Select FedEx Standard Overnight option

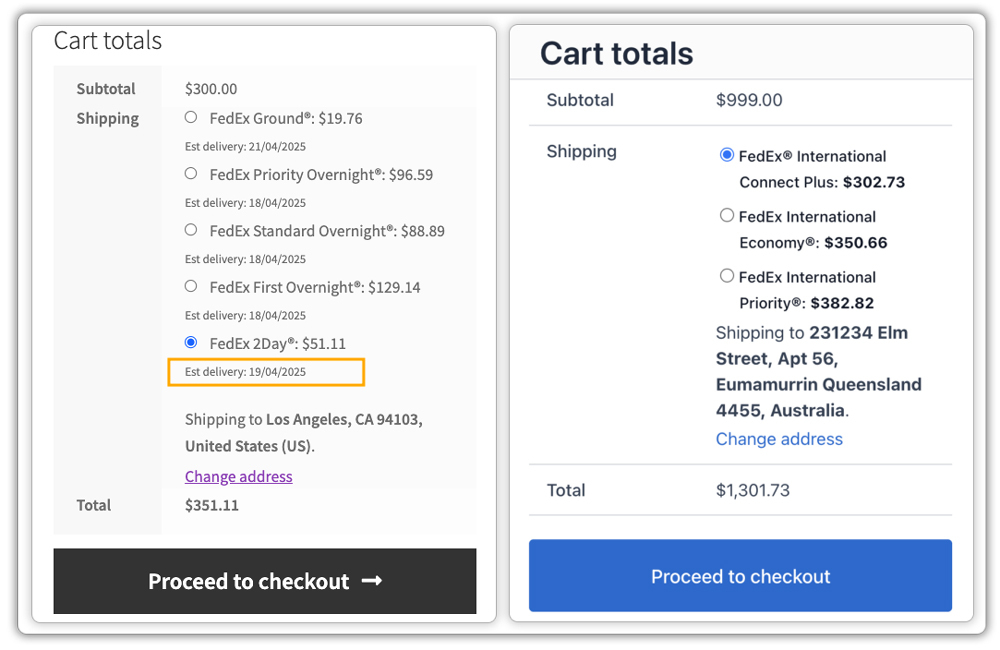[x=190, y=229]
